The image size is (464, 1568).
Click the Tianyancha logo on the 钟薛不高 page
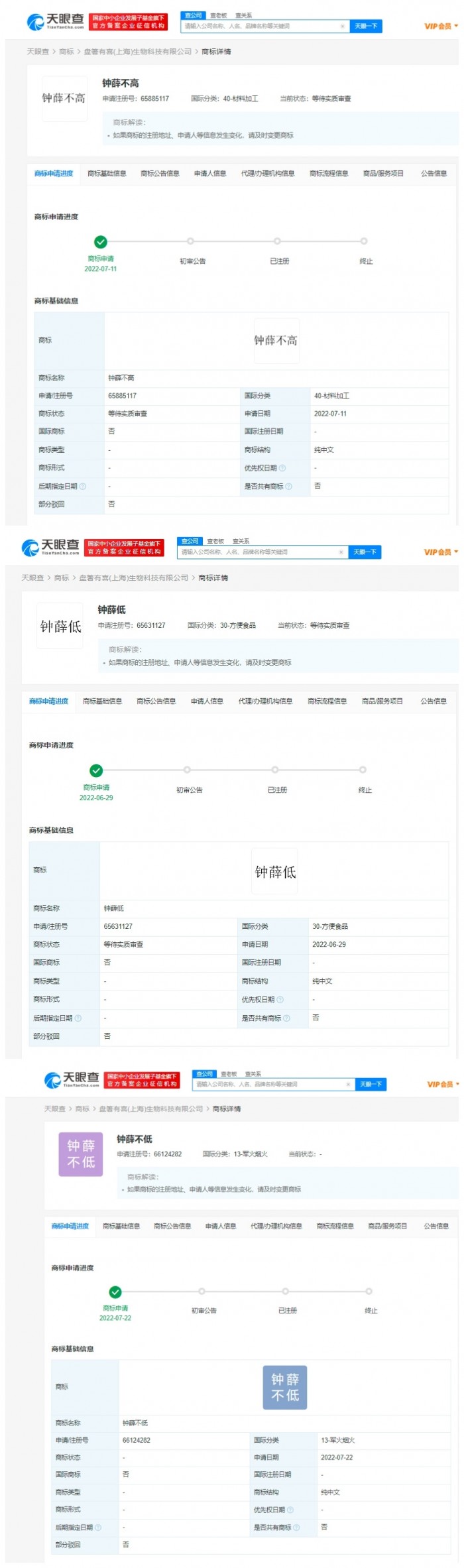[56, 22]
